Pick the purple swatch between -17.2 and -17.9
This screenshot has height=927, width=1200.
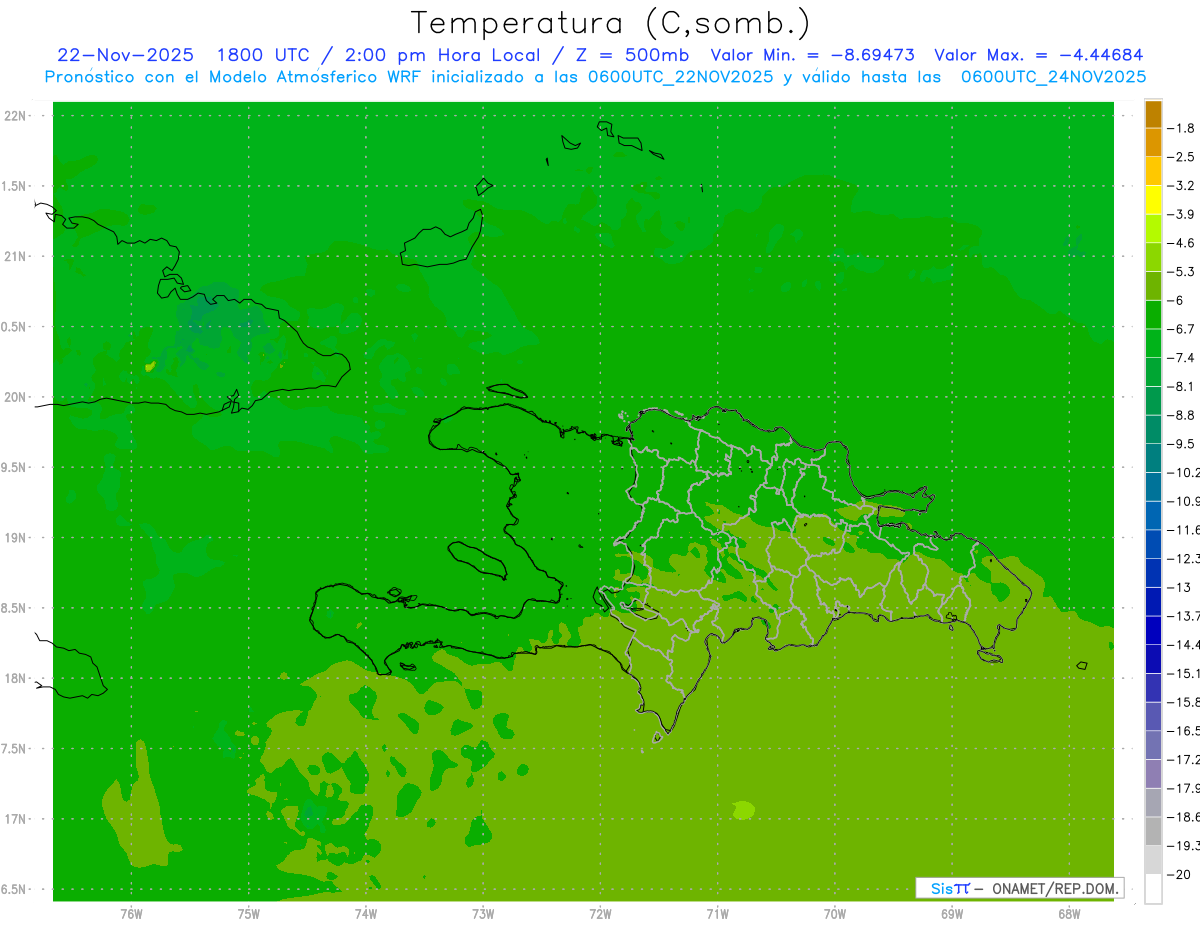coord(1153,773)
